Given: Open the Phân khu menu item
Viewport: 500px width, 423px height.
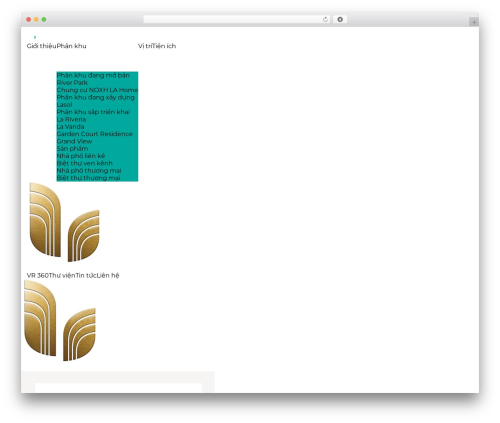Looking at the screenshot, I should pos(71,46).
